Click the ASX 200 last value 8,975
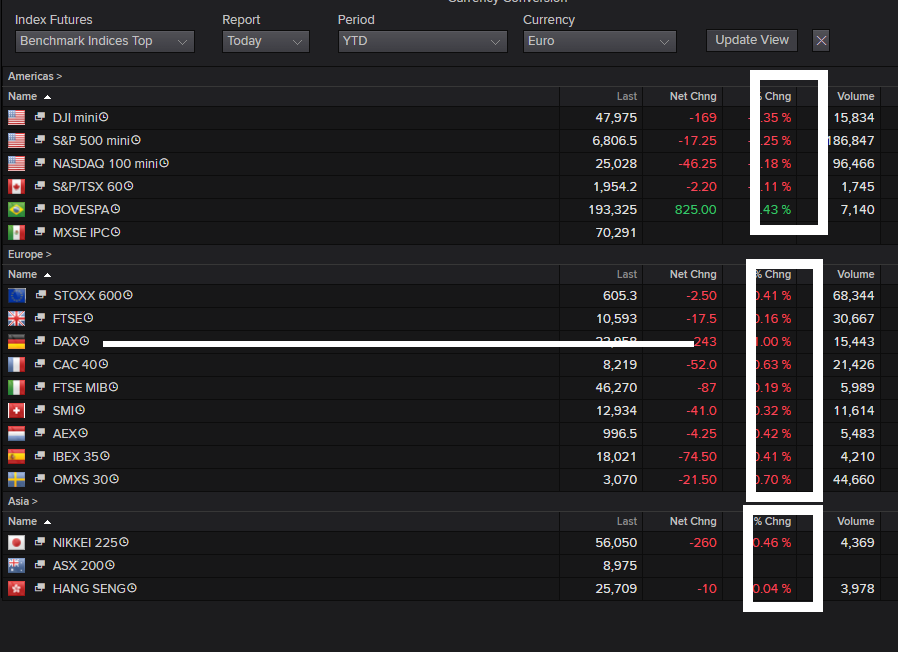The height and width of the screenshot is (652, 898). click(x=620, y=565)
